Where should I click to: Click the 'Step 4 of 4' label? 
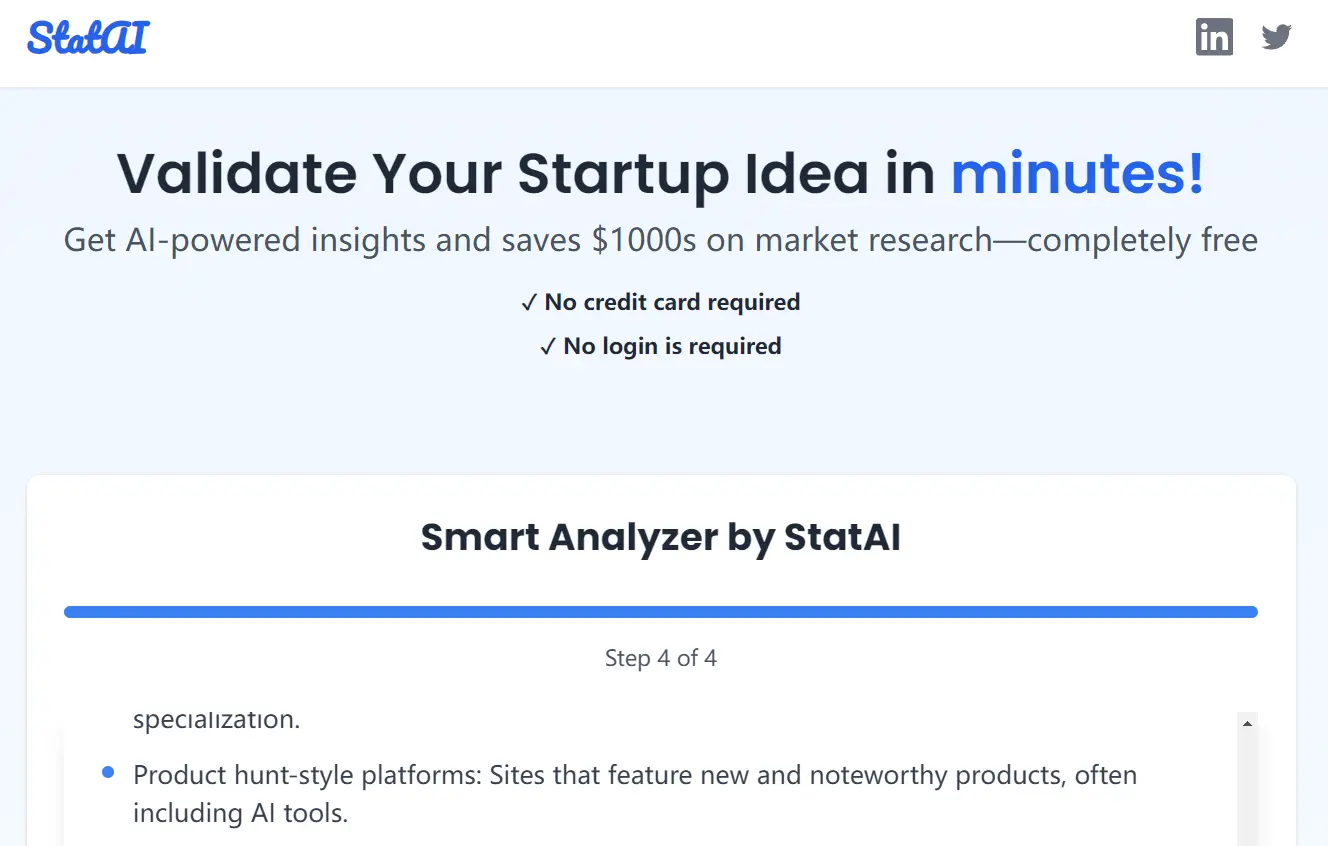tap(661, 658)
